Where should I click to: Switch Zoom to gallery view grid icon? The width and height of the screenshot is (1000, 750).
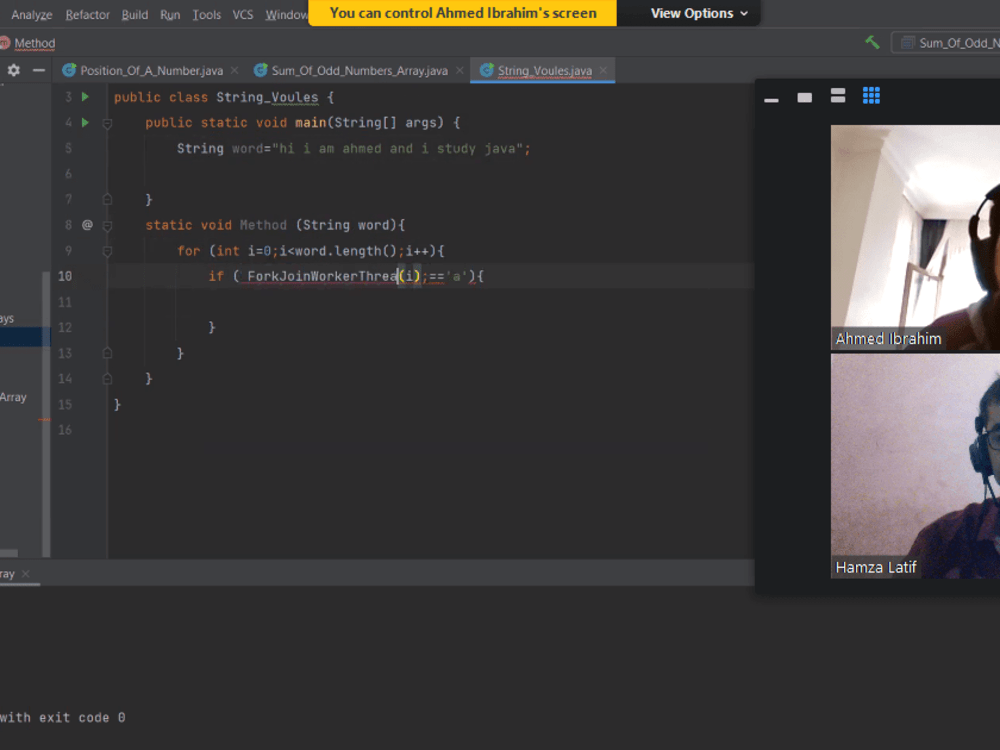(870, 95)
